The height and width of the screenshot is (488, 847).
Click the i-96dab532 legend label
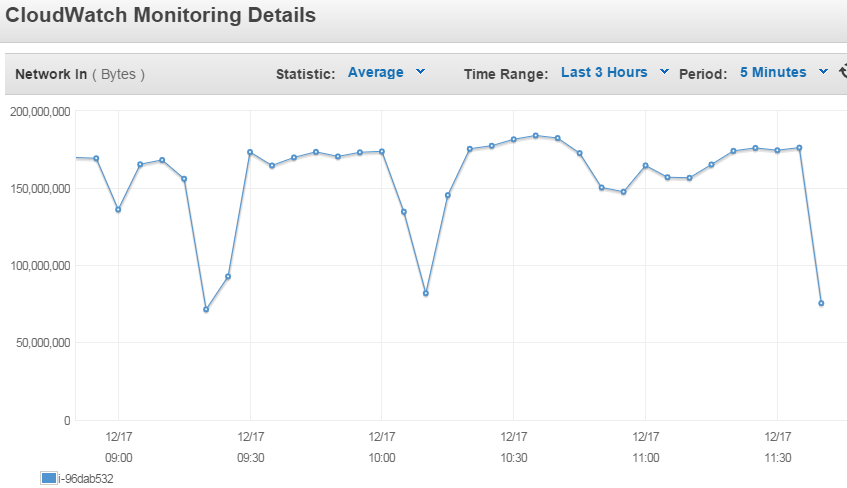coord(86,479)
